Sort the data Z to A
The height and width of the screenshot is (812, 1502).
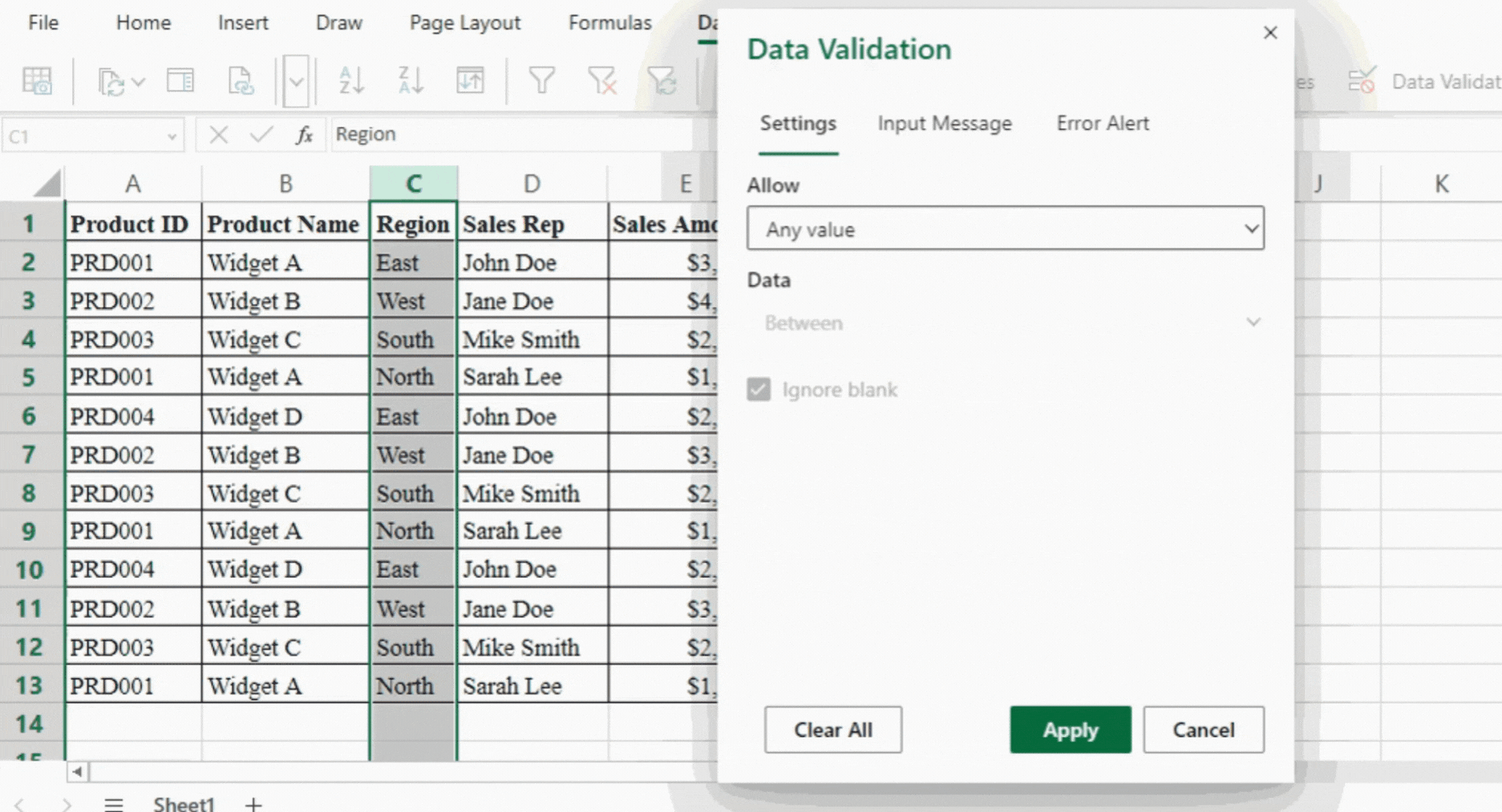point(410,80)
